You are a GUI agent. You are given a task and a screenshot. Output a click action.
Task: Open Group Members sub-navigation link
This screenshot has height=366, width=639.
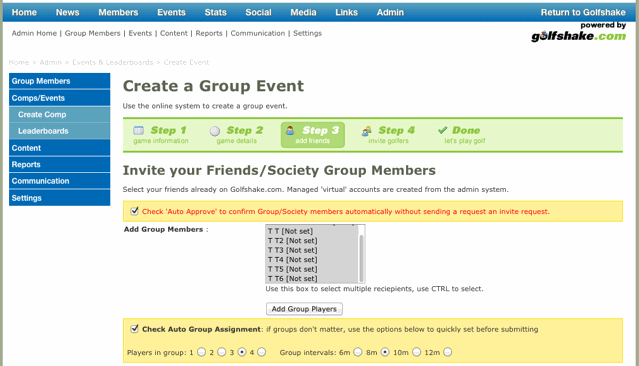click(x=93, y=33)
